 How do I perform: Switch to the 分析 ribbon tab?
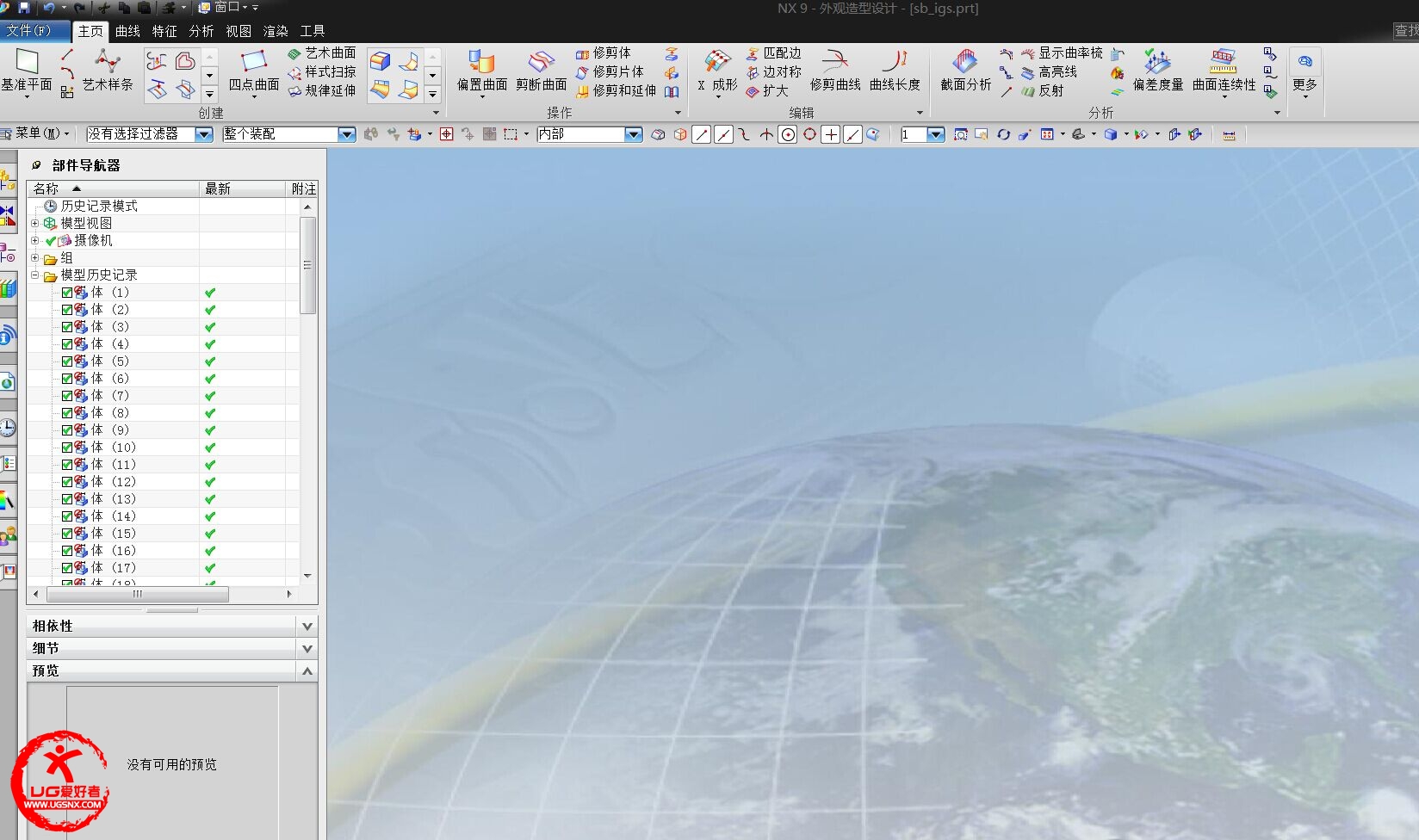point(201,31)
